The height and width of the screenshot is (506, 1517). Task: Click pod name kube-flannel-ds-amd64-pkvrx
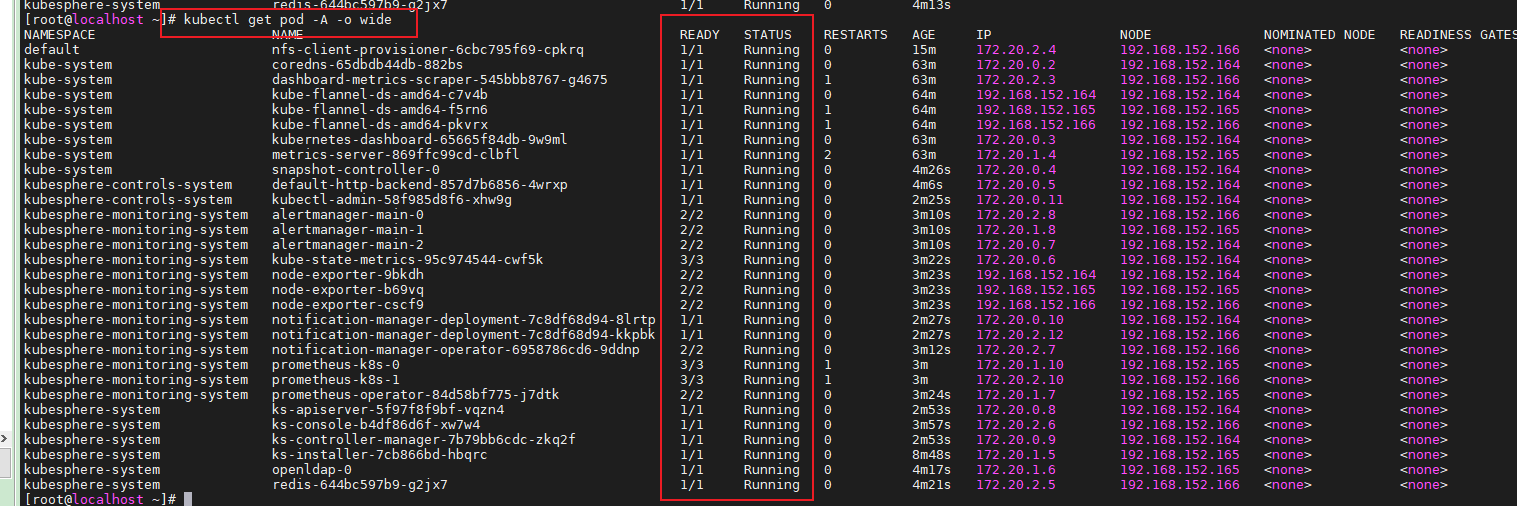(380, 125)
